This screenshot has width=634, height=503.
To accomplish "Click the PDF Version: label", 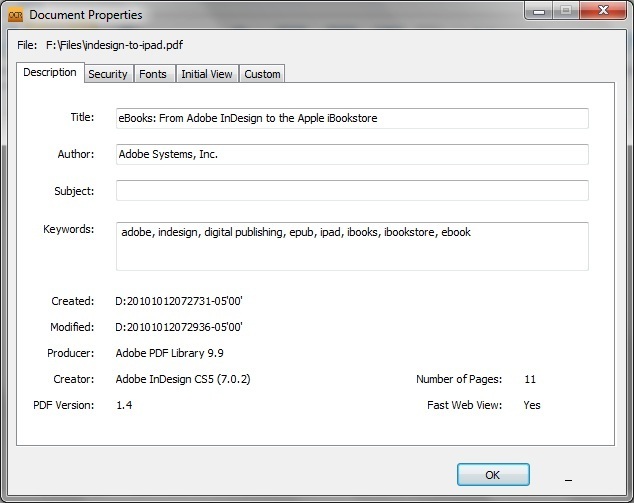I will [63, 405].
